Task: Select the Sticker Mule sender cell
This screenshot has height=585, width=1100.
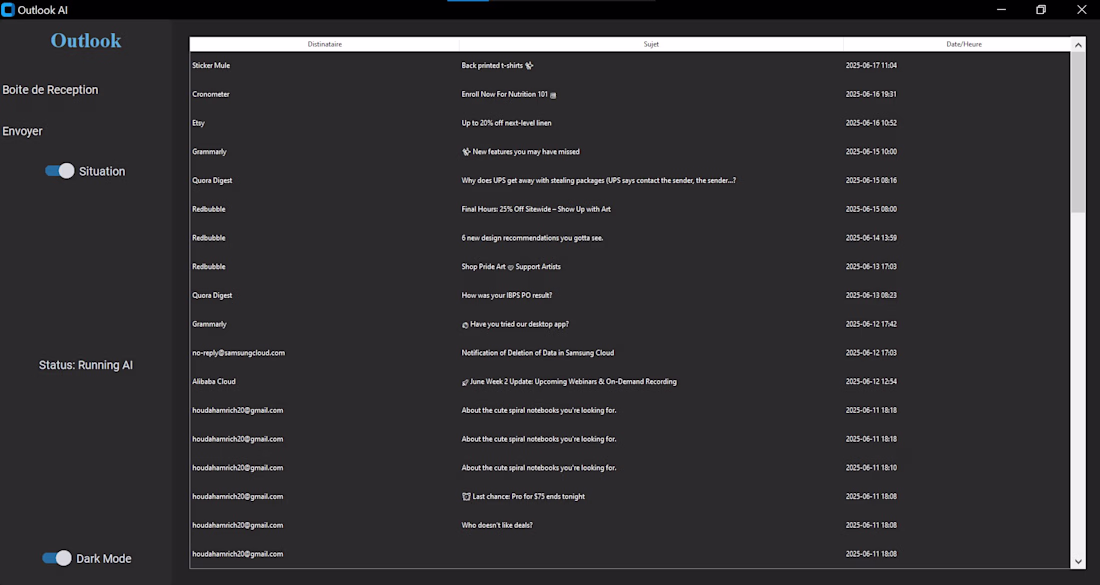Action: [211, 65]
